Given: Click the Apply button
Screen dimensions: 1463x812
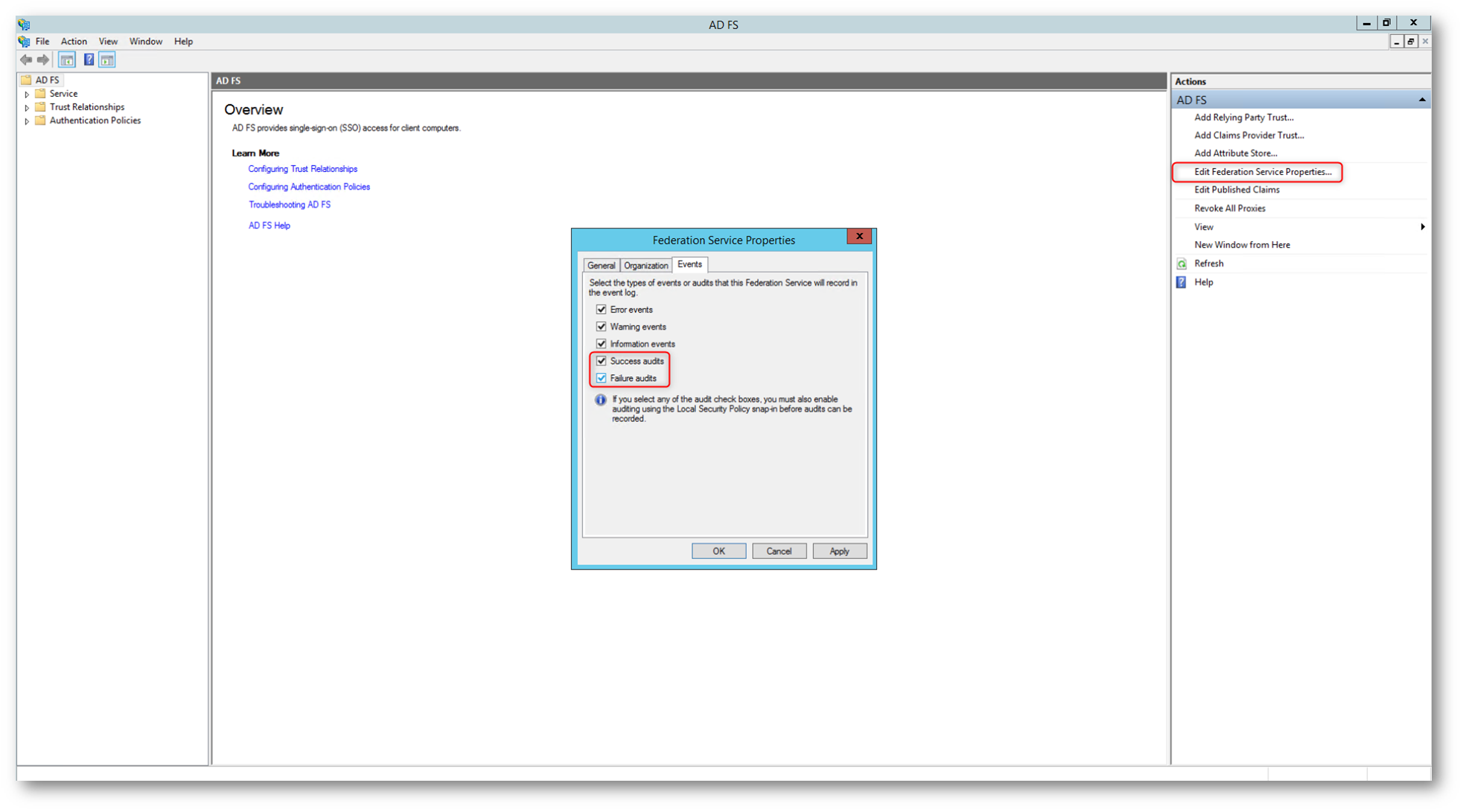Looking at the screenshot, I should click(839, 551).
